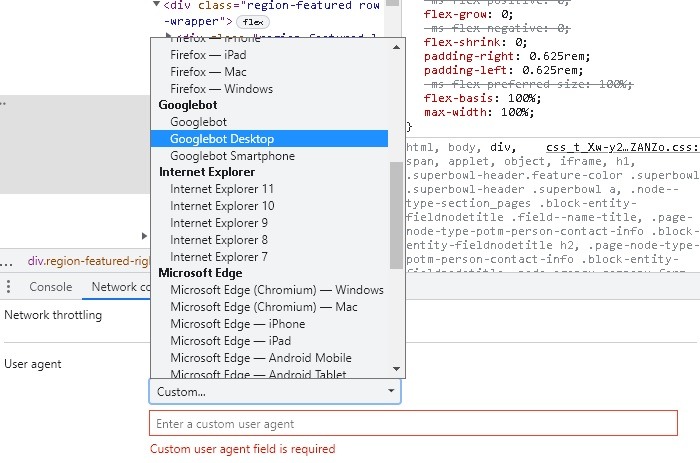700x463 pixels.
Task: Select Microsoft Edge — iPhone option
Action: coord(238,324)
